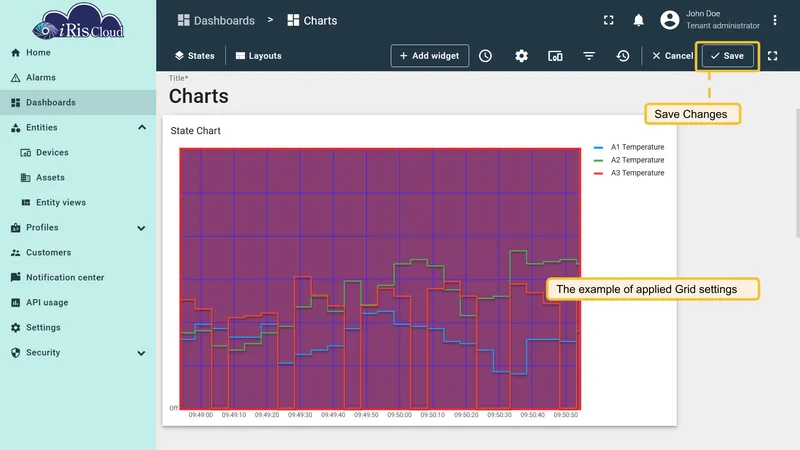Viewport: 800px width, 450px height.
Task: Expand dashboard to fullscreen in top bar
Action: click(608, 20)
